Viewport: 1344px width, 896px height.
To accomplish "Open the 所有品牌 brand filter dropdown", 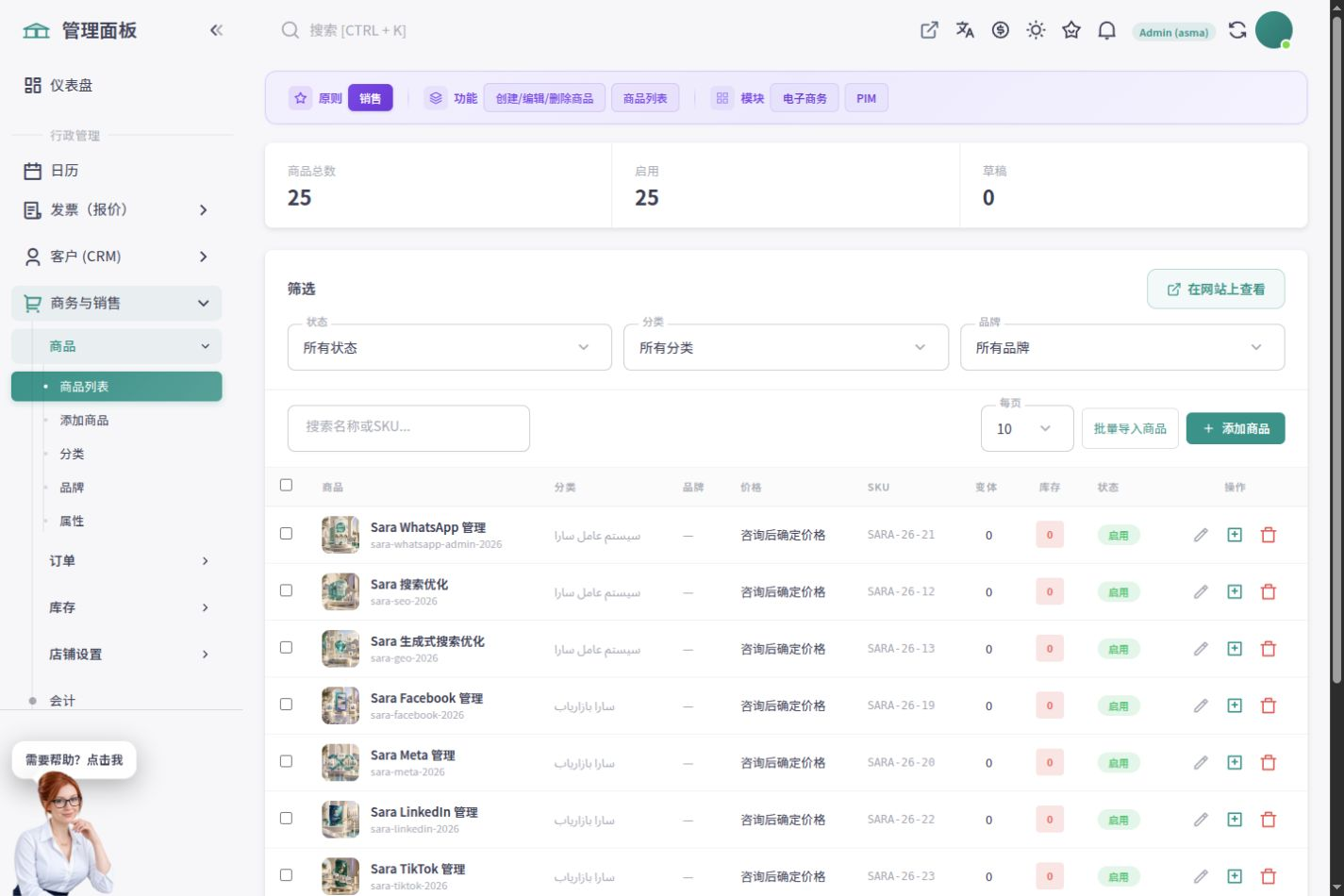I will (x=1122, y=347).
